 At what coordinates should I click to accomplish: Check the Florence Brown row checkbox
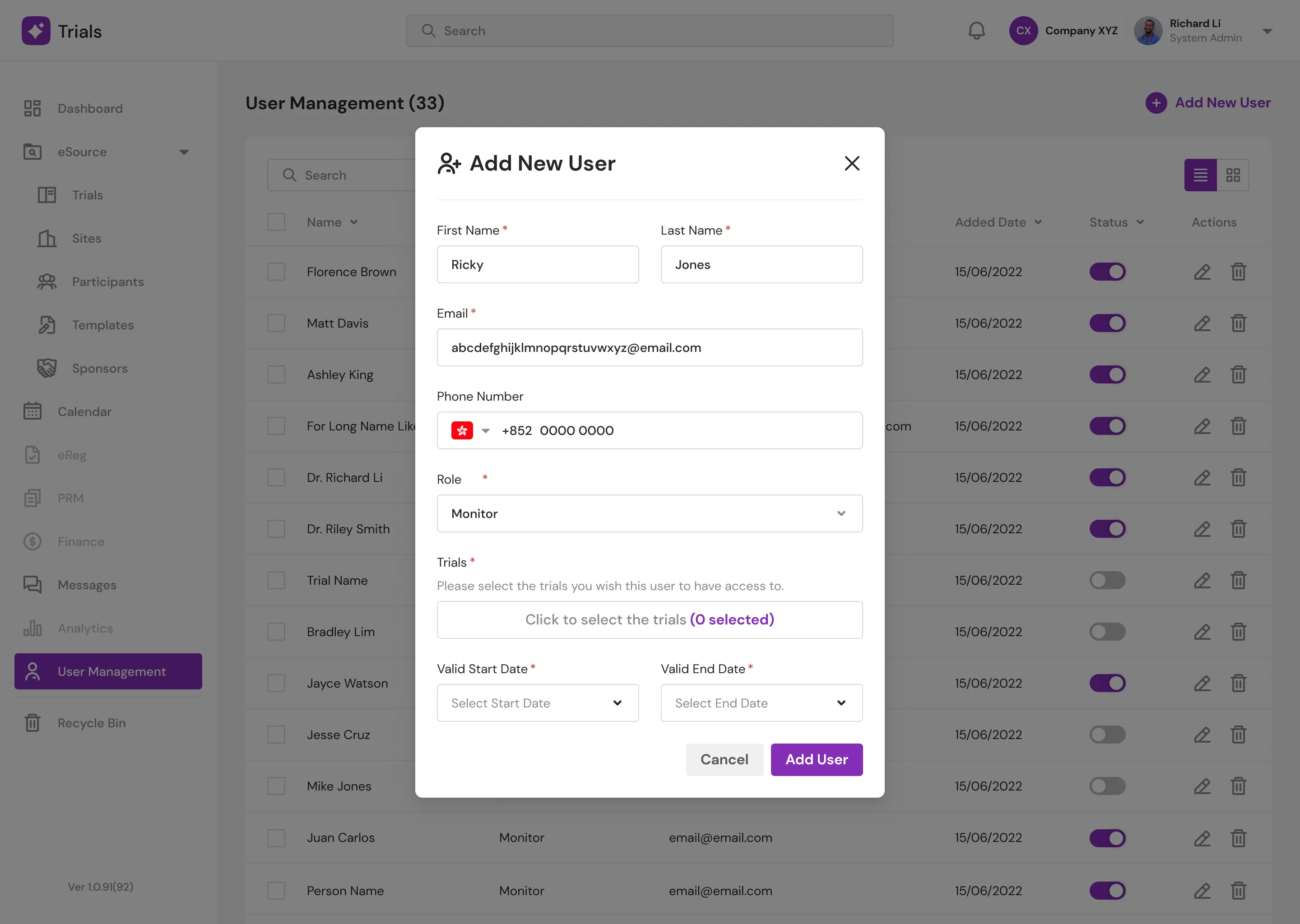[276, 272]
